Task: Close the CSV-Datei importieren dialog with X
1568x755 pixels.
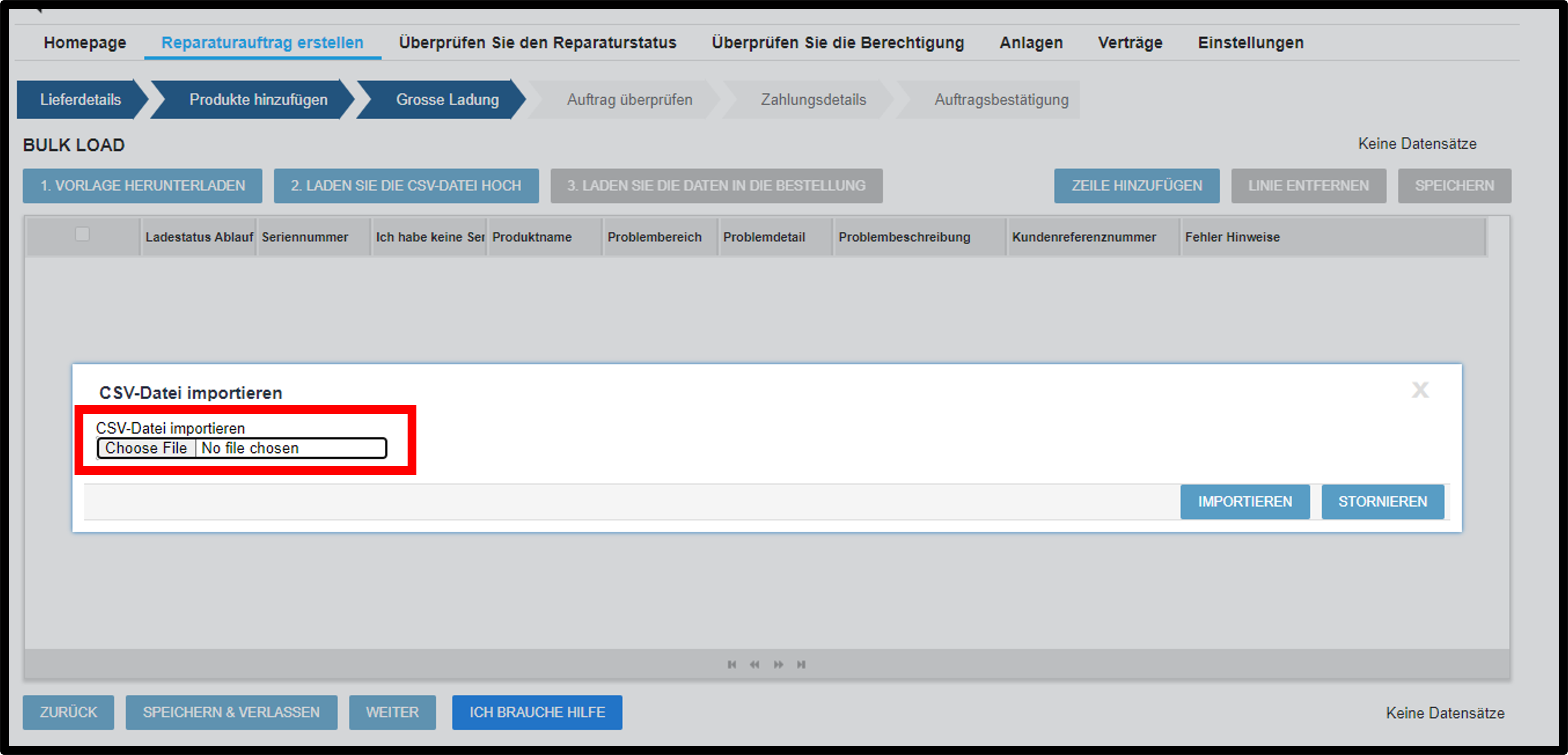Action: 1420,390
